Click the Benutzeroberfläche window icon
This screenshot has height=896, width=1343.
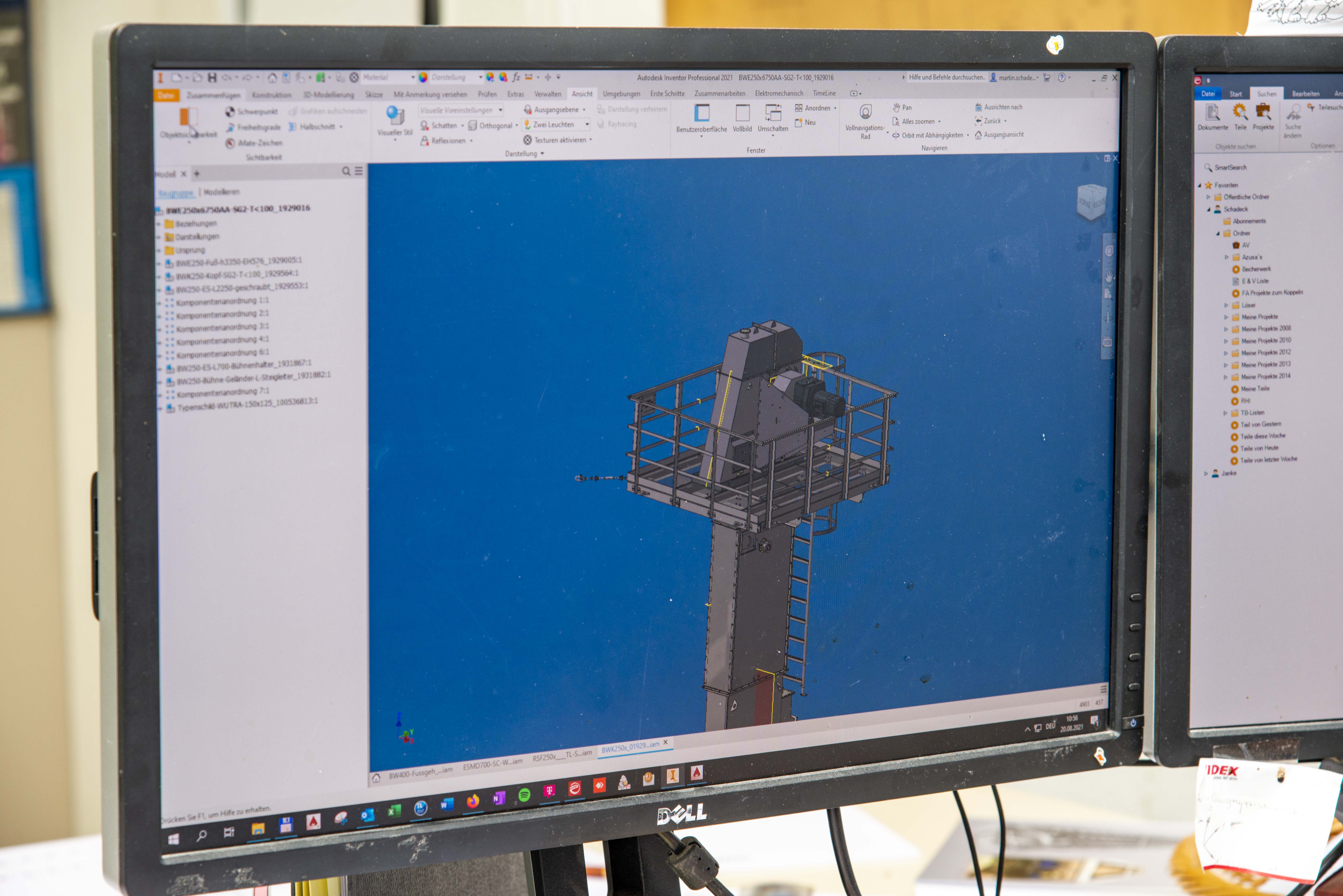tap(702, 113)
